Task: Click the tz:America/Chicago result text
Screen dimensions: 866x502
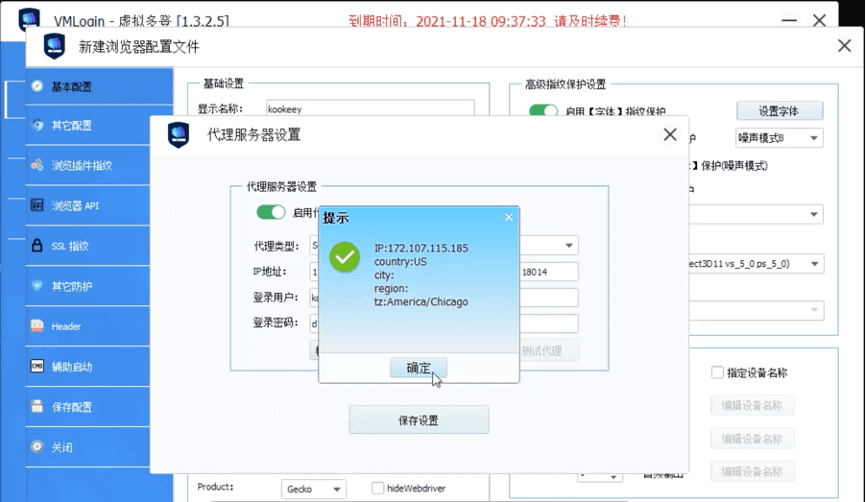Action: tap(421, 302)
